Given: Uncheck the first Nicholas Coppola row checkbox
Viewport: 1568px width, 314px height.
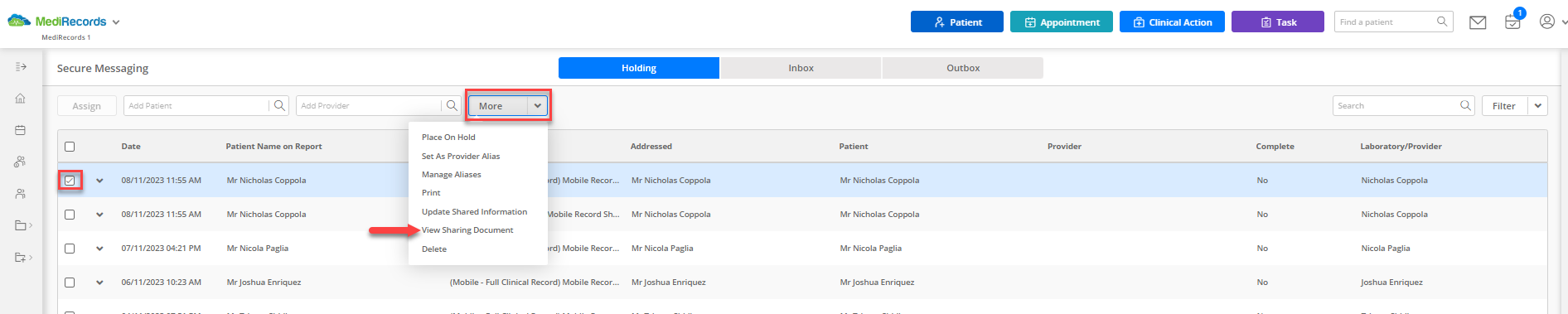Looking at the screenshot, I should click(70, 180).
